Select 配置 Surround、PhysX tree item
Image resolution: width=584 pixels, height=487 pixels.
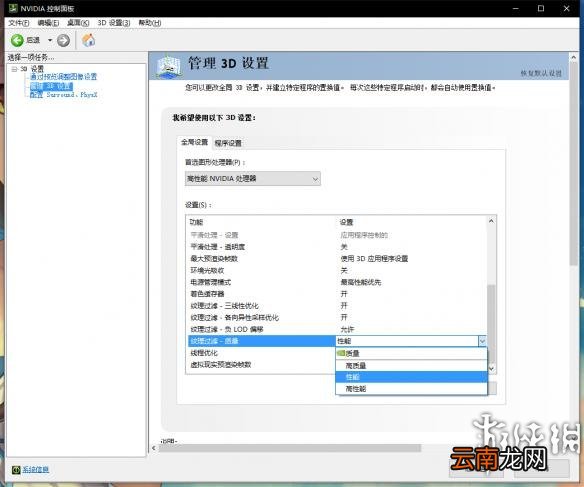coord(63,95)
